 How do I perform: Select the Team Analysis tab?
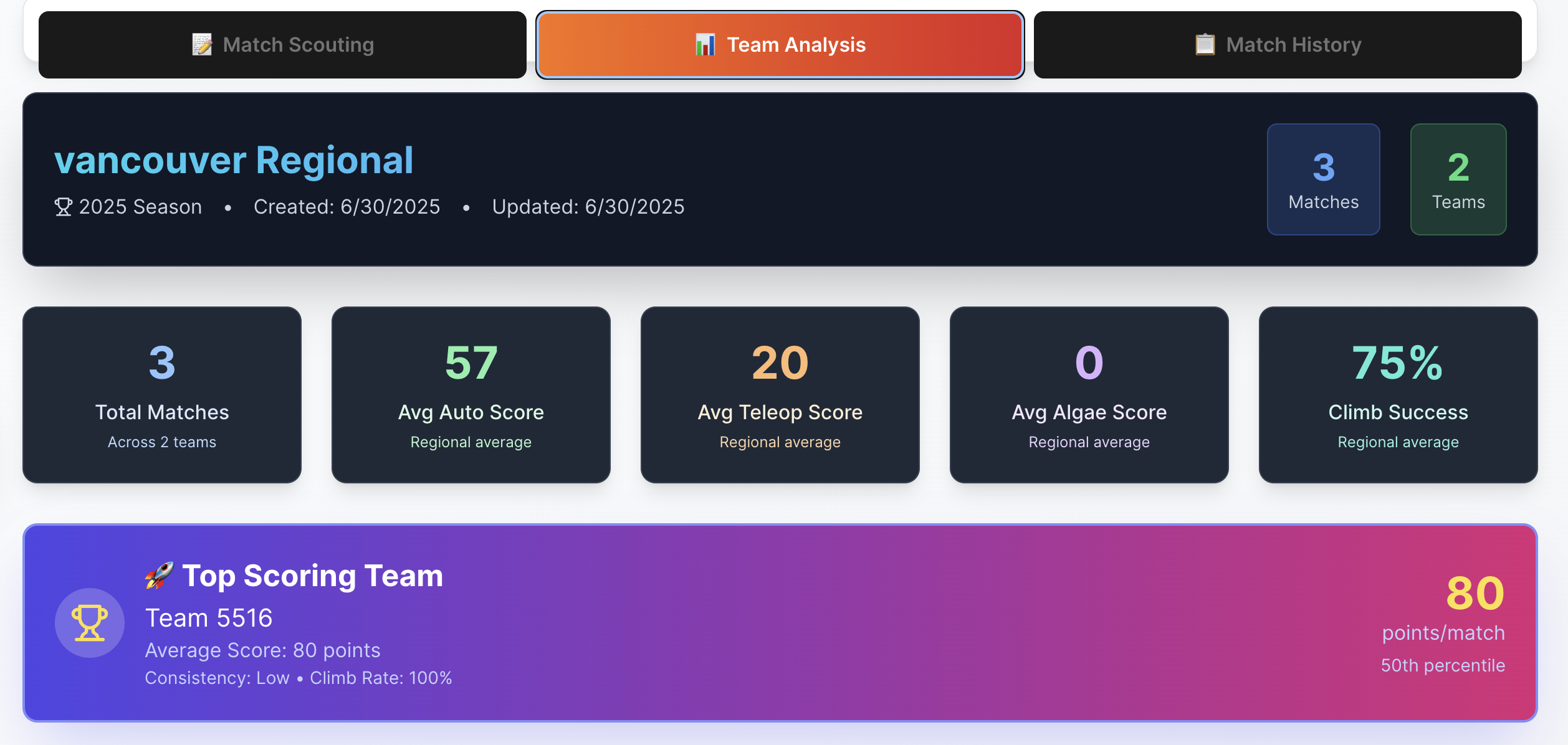pos(780,45)
